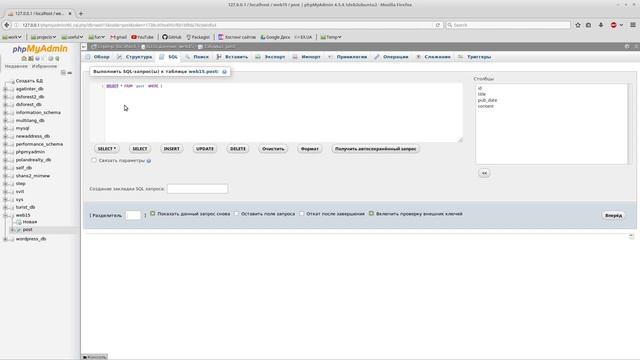Click the help icon beside SQL query title
Screen dimensions: 640x360
(224, 72)
